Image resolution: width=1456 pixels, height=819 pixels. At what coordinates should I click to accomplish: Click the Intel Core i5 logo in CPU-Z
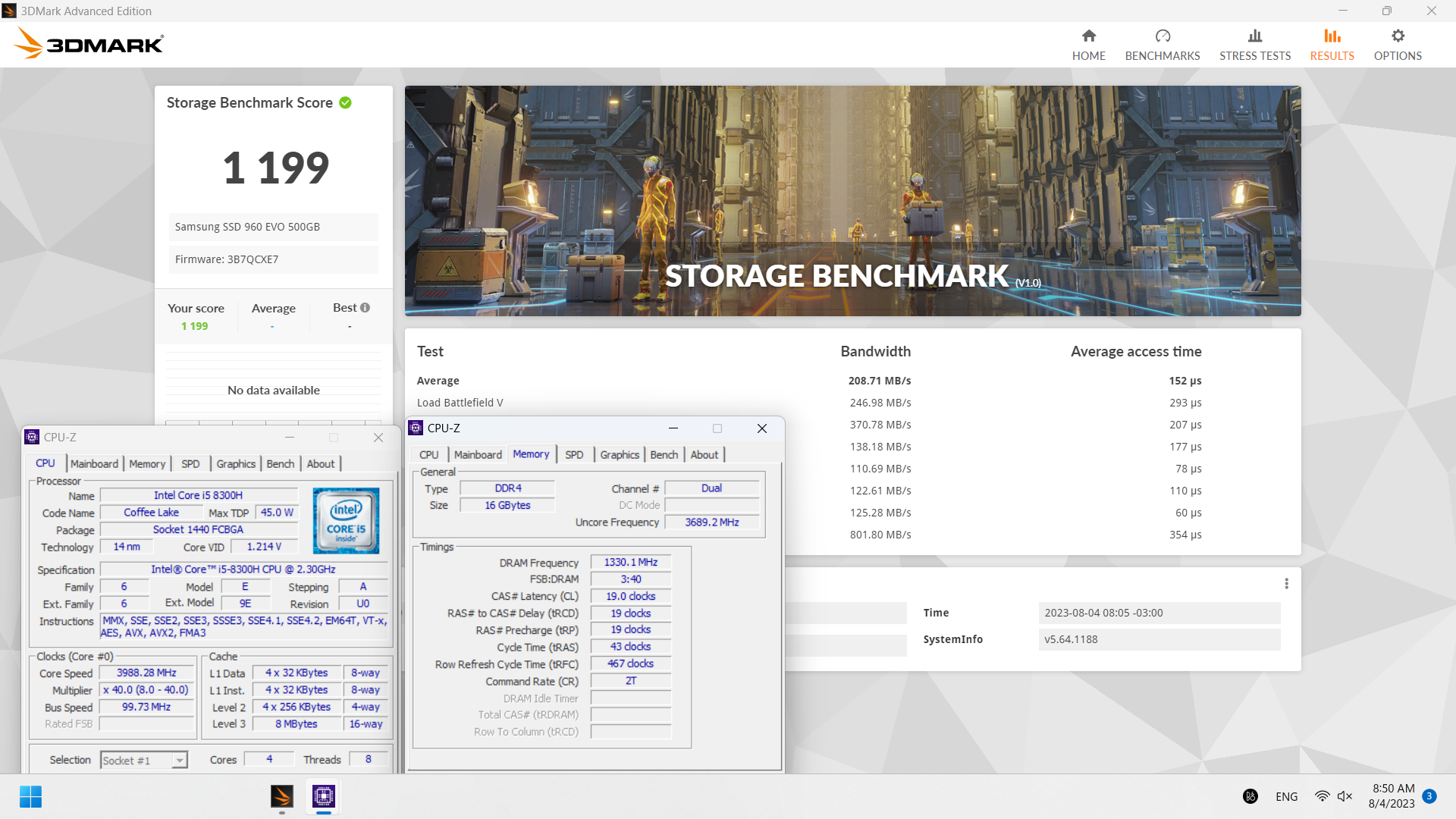coord(346,520)
